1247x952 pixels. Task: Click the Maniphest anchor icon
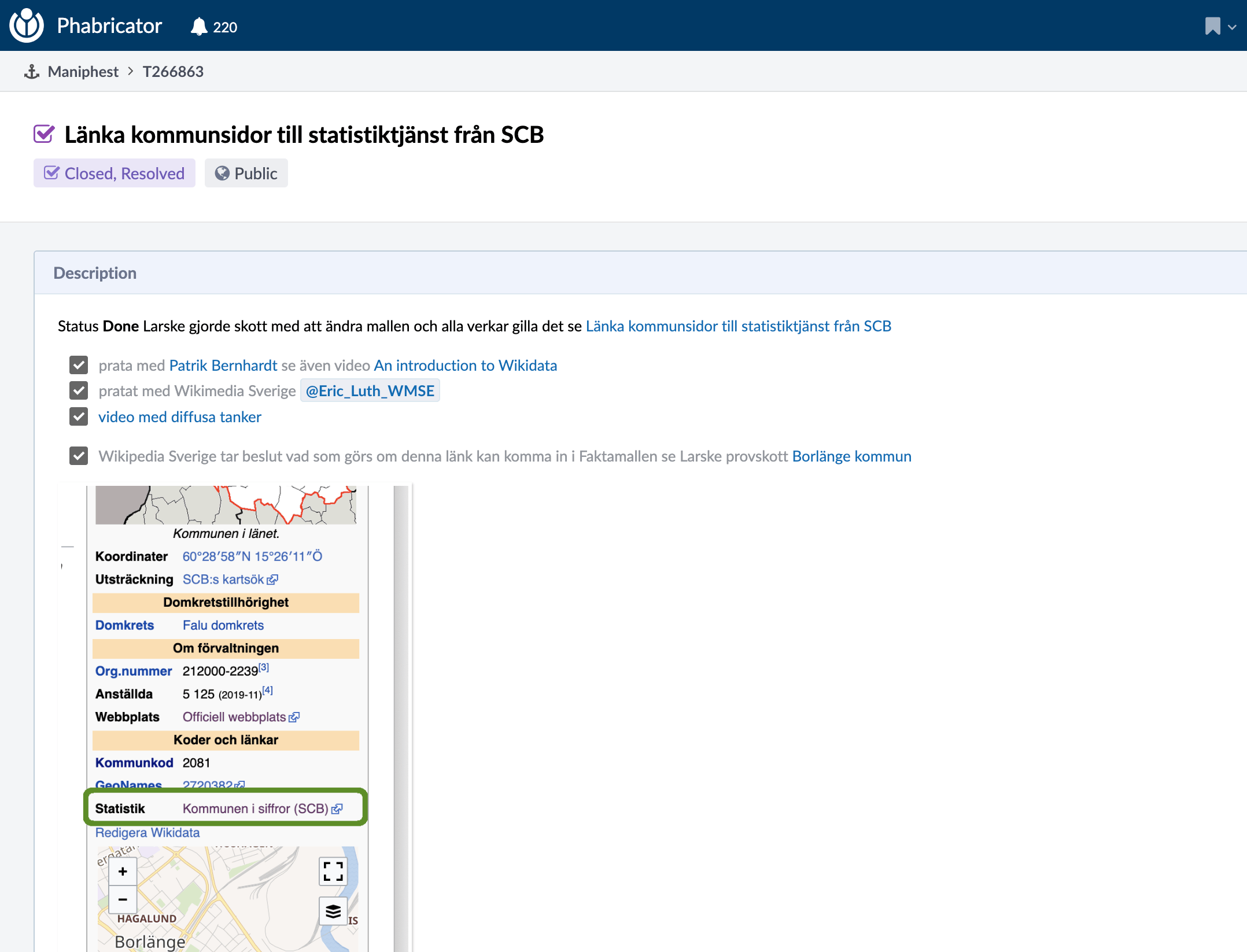coord(32,72)
